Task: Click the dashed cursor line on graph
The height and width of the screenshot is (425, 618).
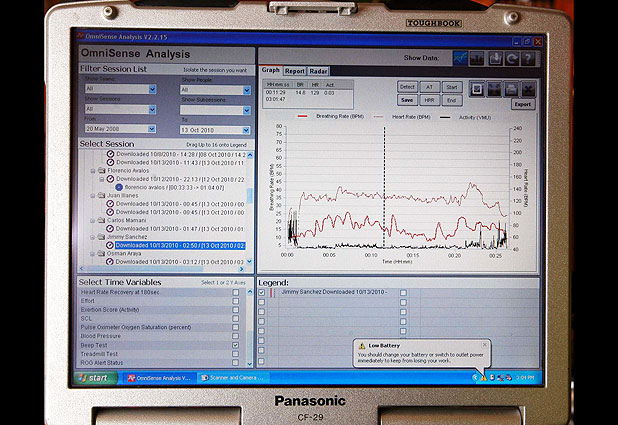Action: 384,187
